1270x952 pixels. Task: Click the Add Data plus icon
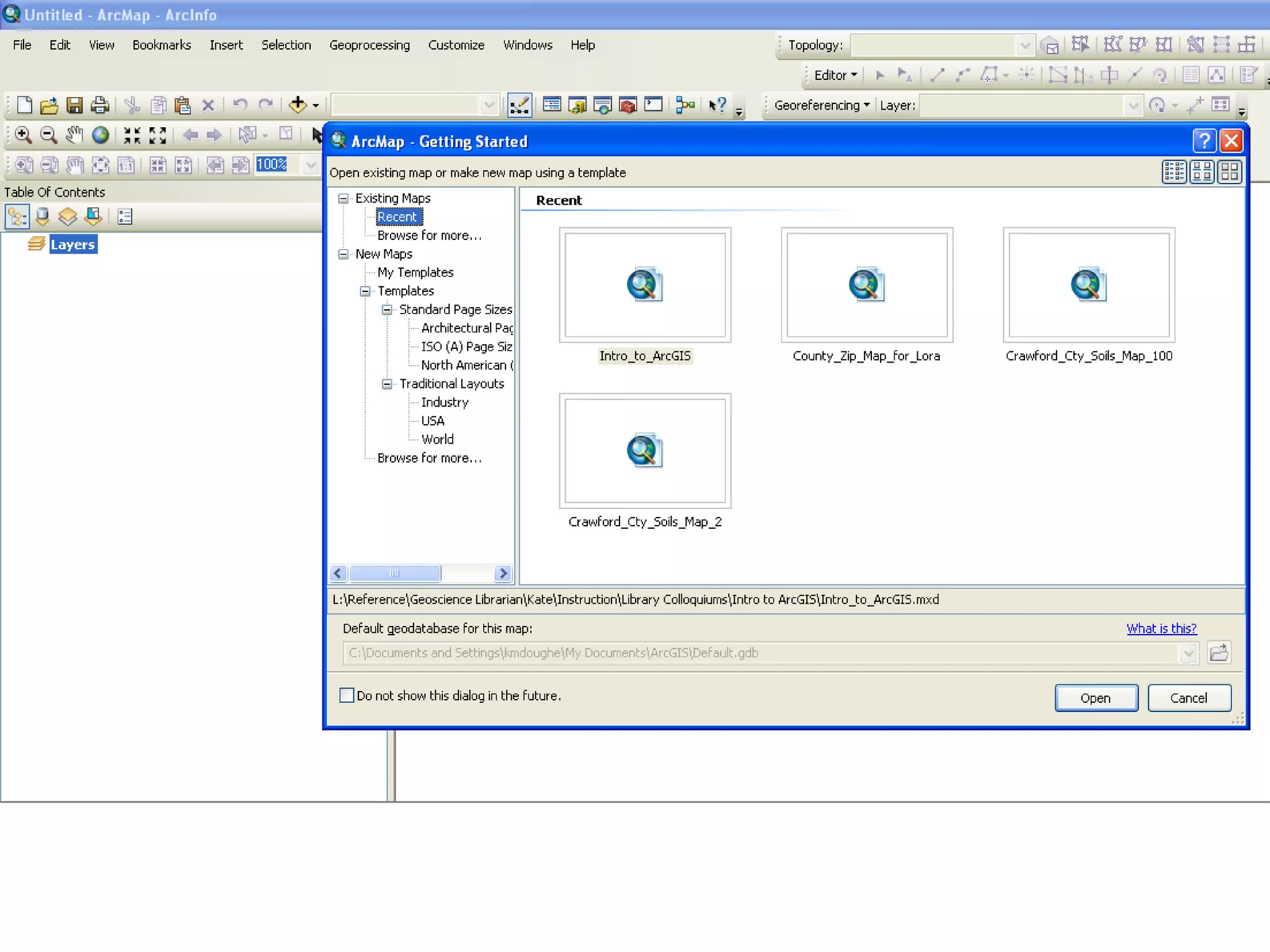click(298, 105)
